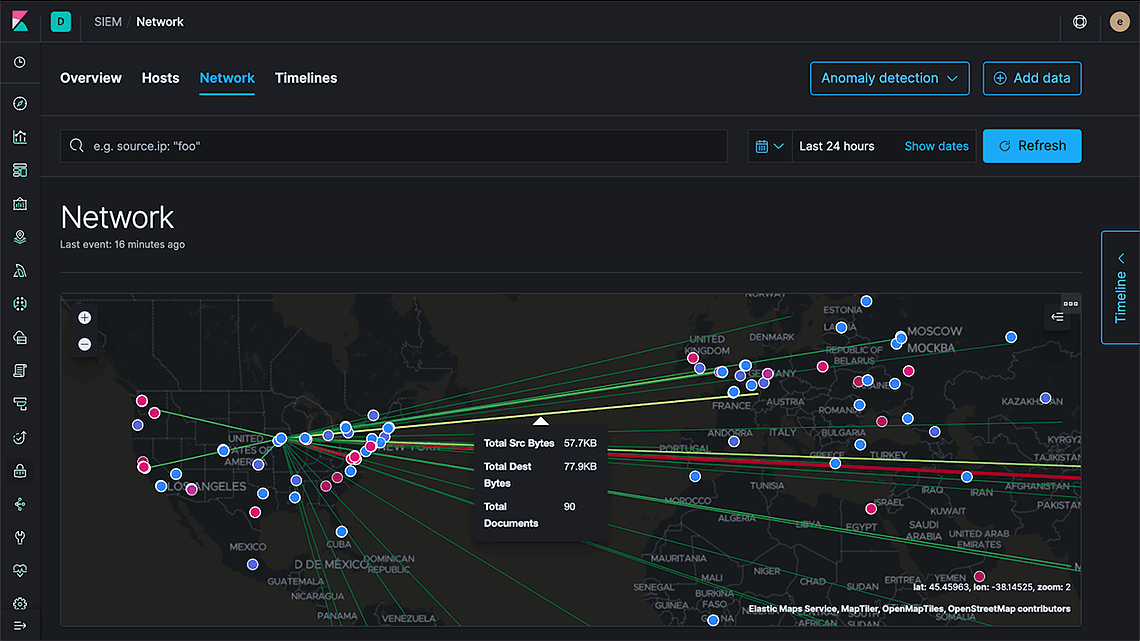Open the Anomaly detection dropdown
1140x641 pixels.
[x=889, y=78]
